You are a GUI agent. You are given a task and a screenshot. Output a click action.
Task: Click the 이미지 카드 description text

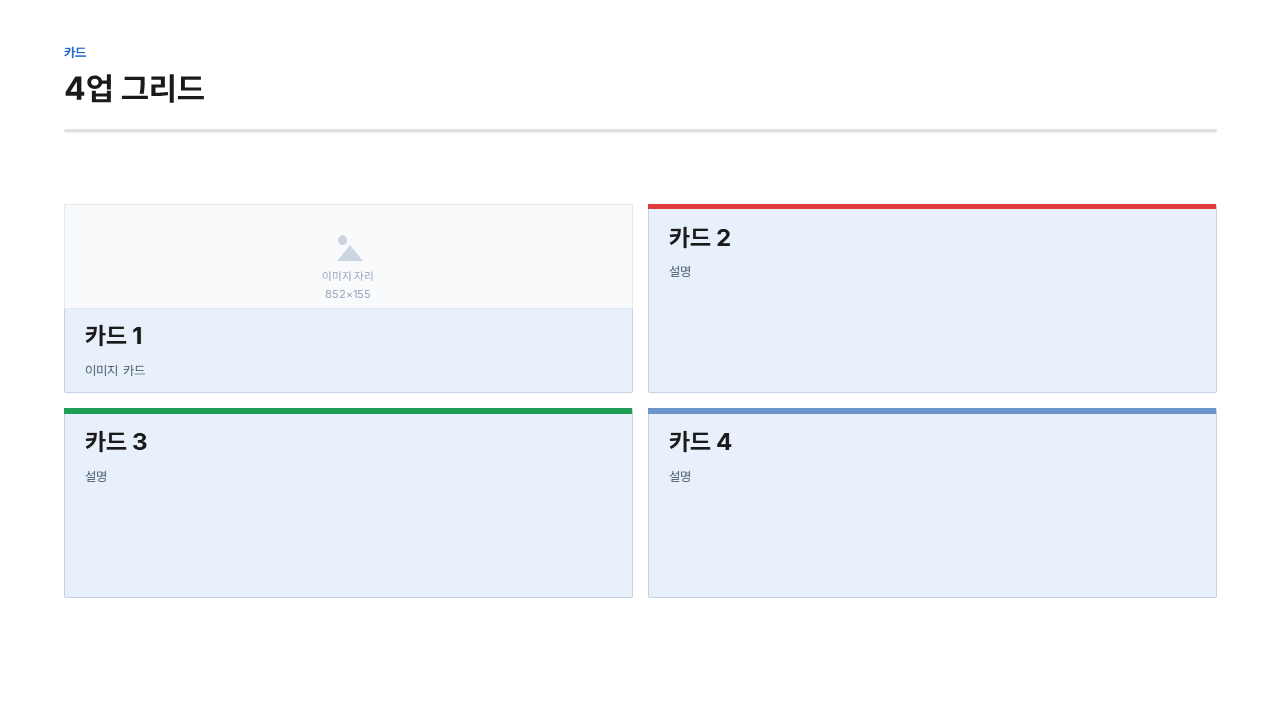(x=115, y=370)
